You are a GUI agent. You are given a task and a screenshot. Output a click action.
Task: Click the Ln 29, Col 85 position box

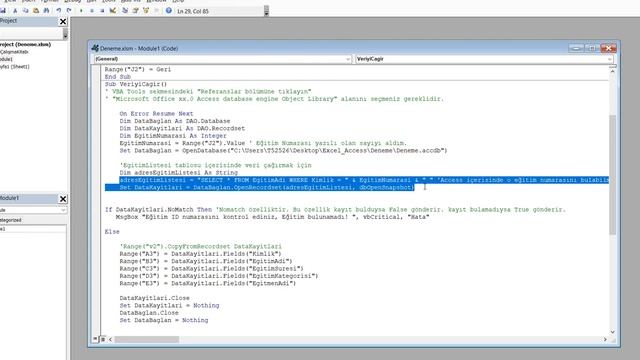click(220, 11)
